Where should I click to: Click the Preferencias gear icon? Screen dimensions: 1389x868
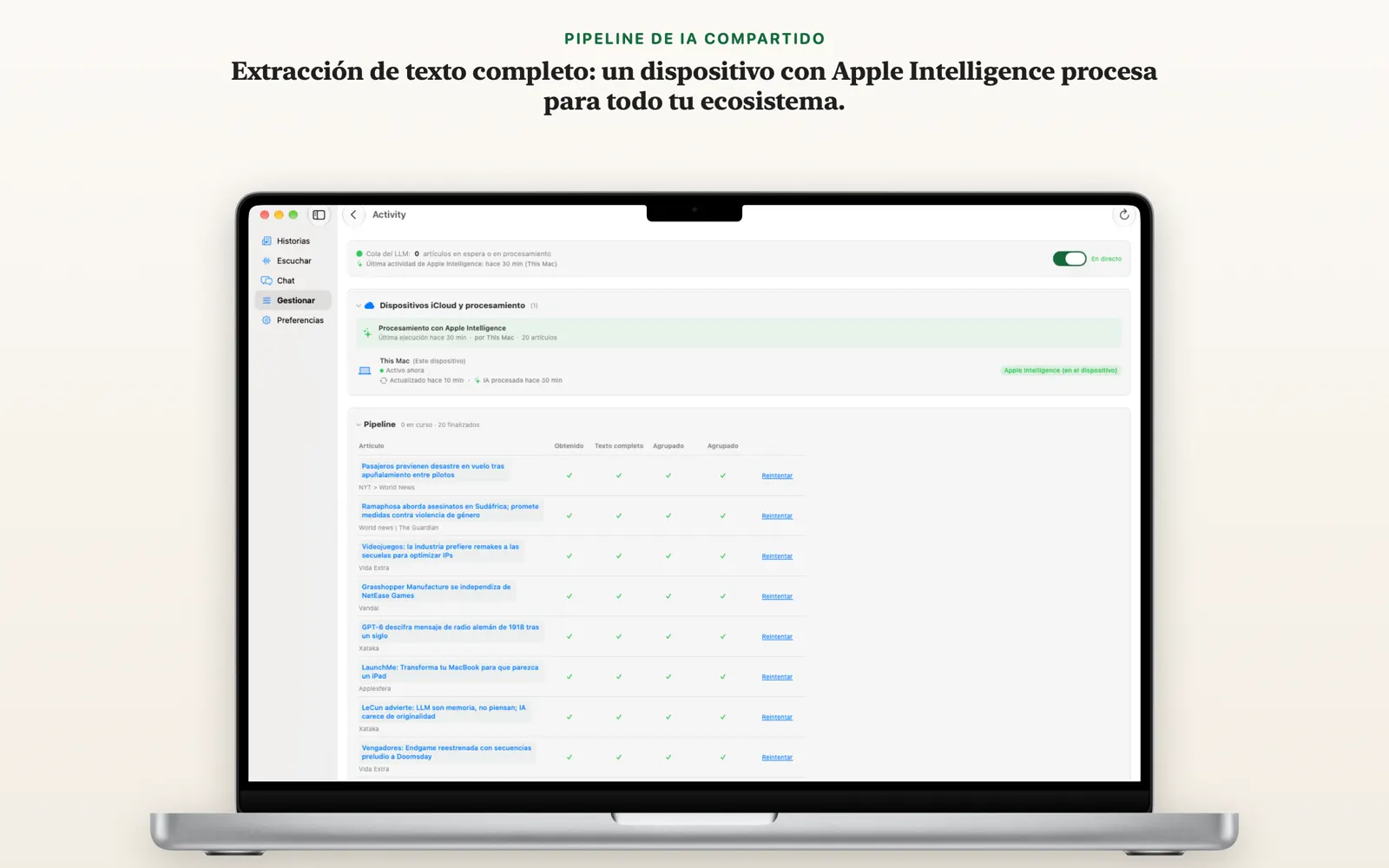point(267,320)
